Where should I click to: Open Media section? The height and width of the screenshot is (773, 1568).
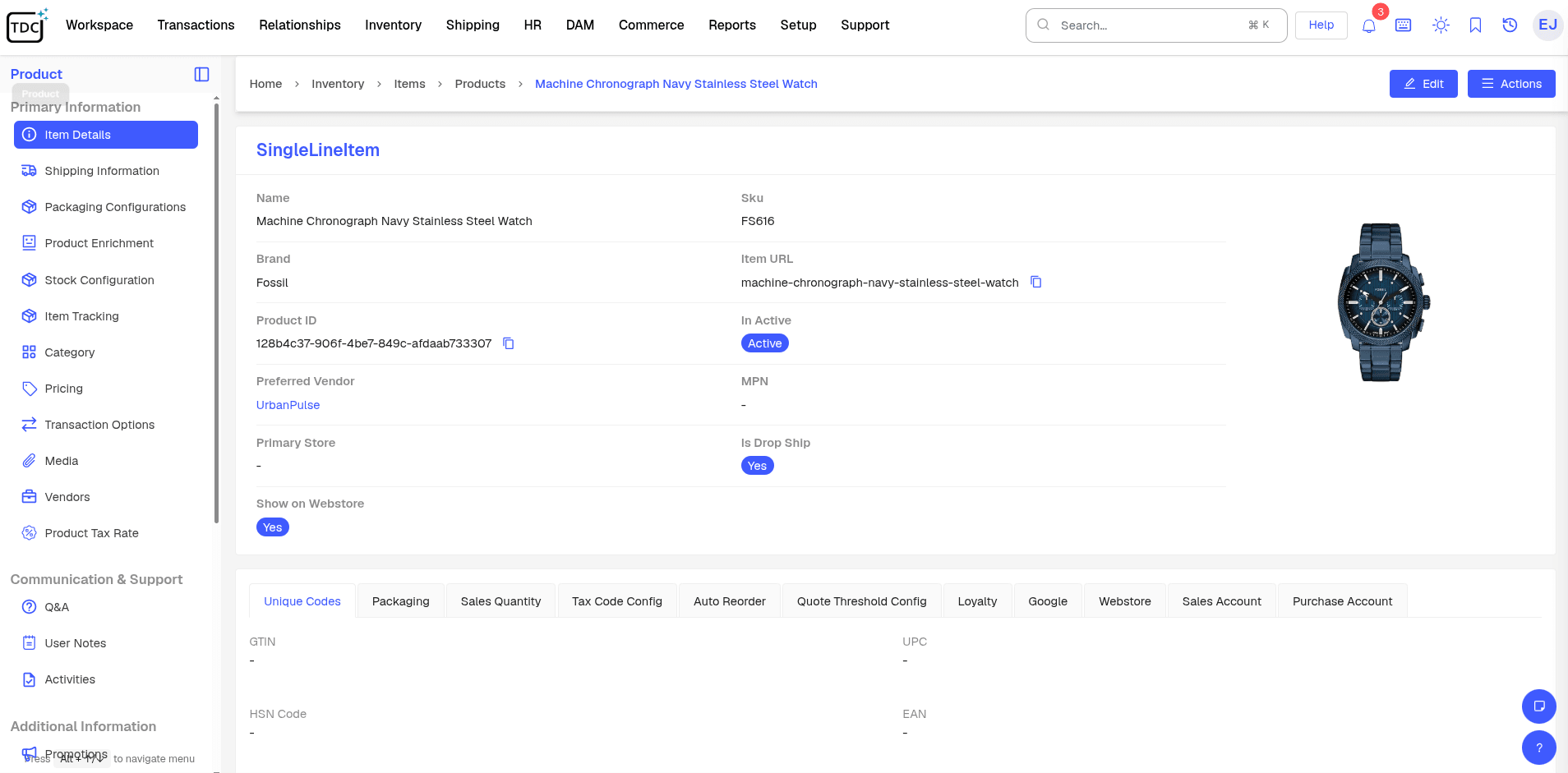[106, 461]
